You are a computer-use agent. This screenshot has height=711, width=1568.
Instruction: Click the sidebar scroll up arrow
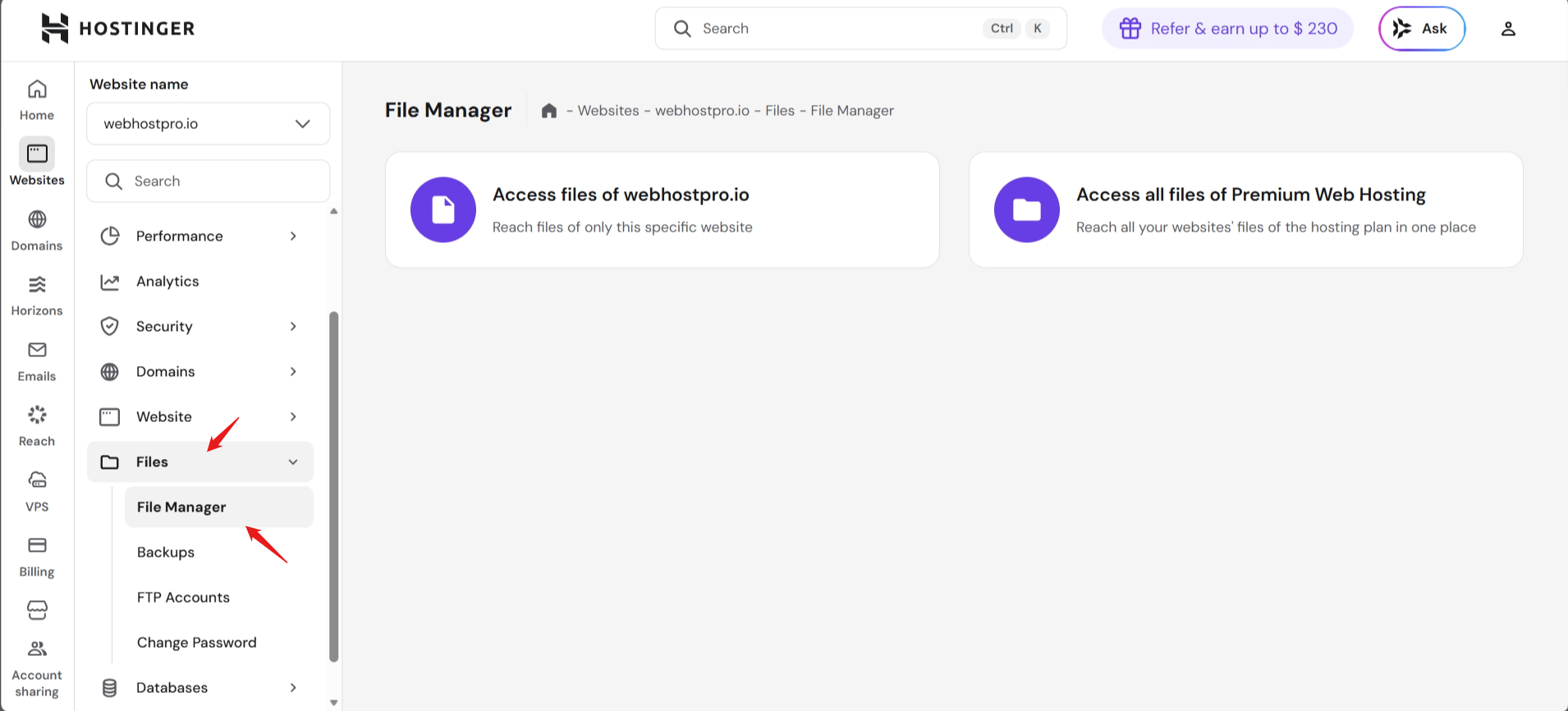pyautogui.click(x=333, y=212)
